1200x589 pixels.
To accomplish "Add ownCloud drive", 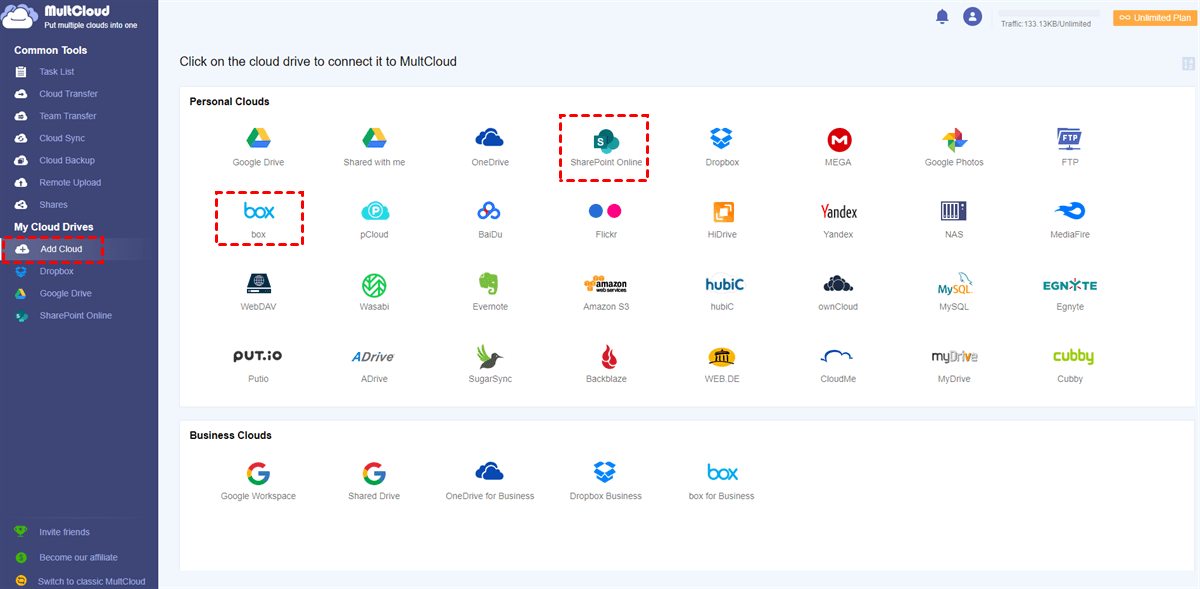I will (838, 291).
